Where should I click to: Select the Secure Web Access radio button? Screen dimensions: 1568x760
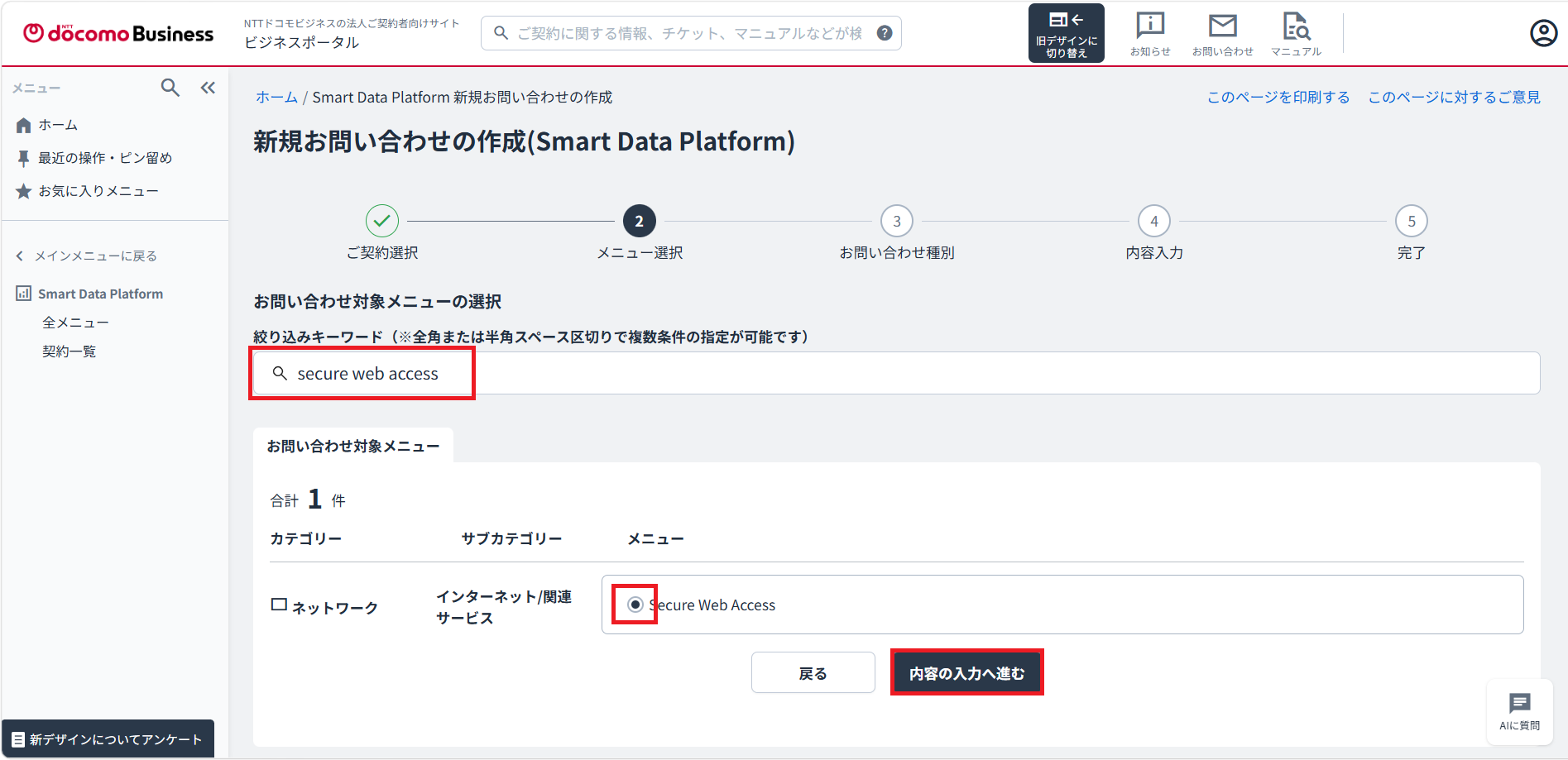pos(635,605)
